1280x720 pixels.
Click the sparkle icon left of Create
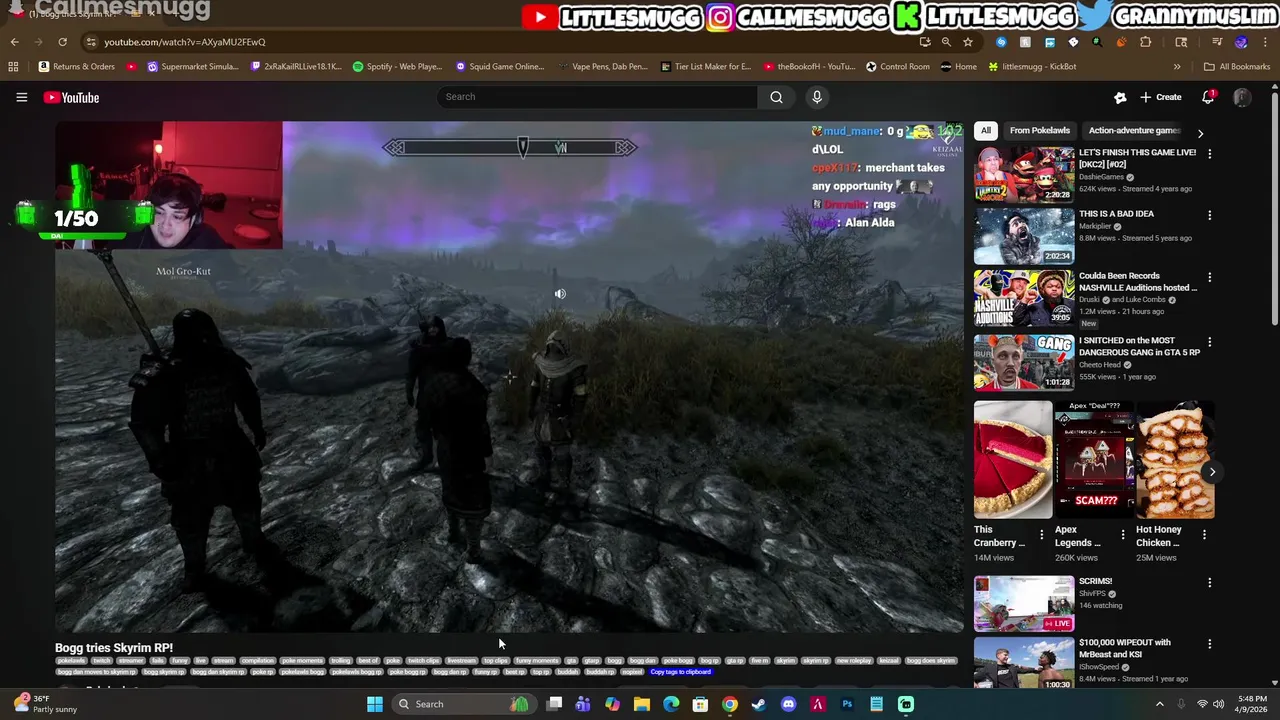tap(1120, 97)
